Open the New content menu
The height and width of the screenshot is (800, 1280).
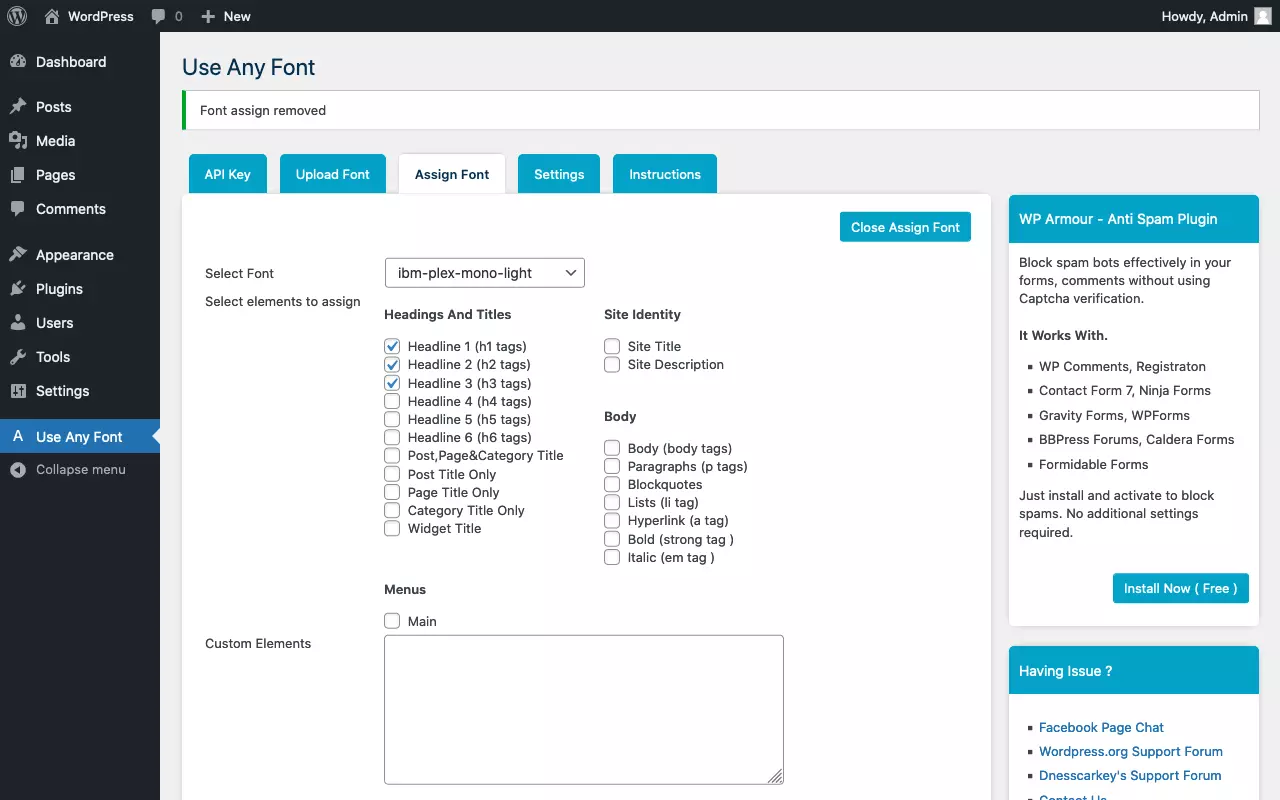pyautogui.click(x=226, y=16)
